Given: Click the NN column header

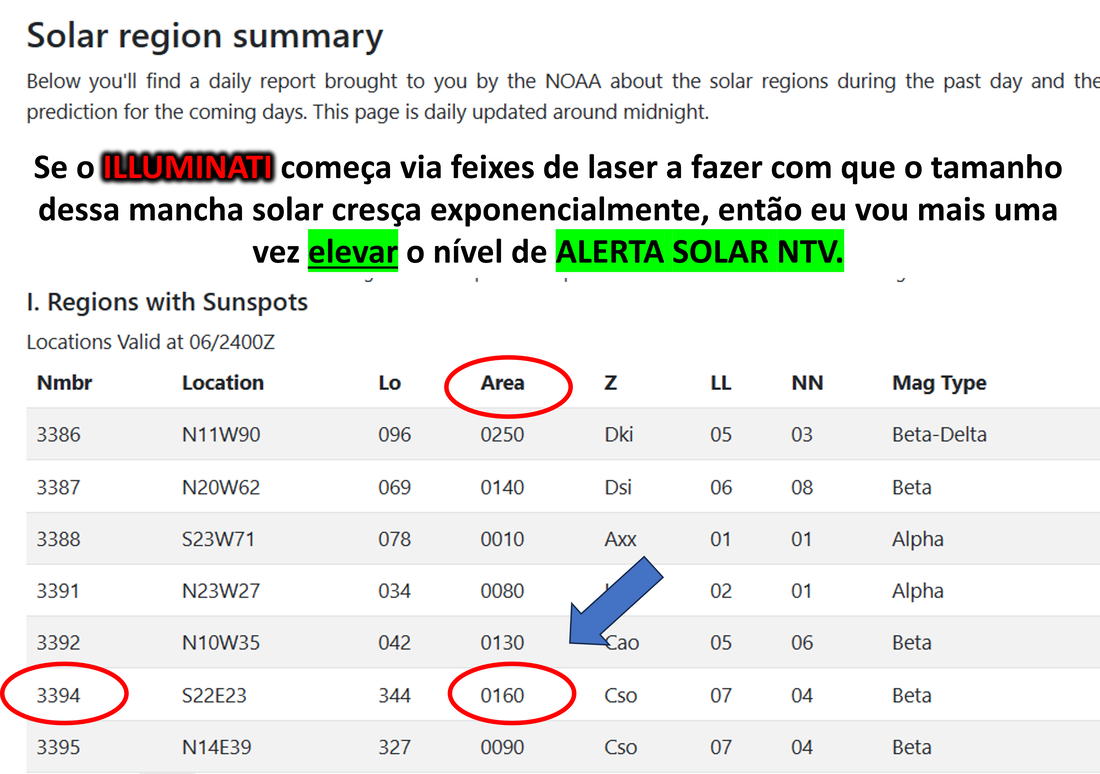Looking at the screenshot, I should (x=807, y=383).
